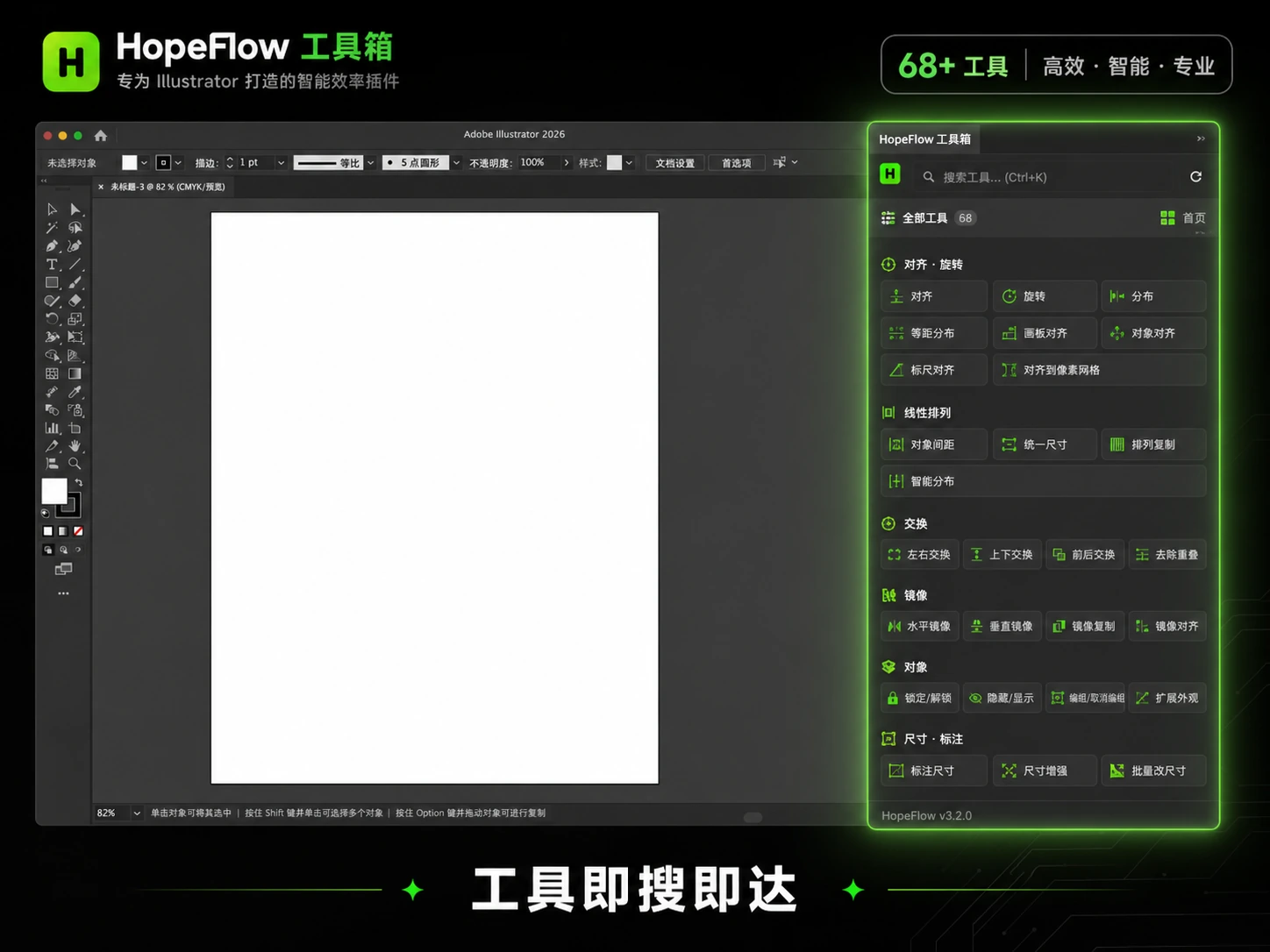Go to the 首页 home view
Screen dimensions: 1270x952
tap(1183, 218)
